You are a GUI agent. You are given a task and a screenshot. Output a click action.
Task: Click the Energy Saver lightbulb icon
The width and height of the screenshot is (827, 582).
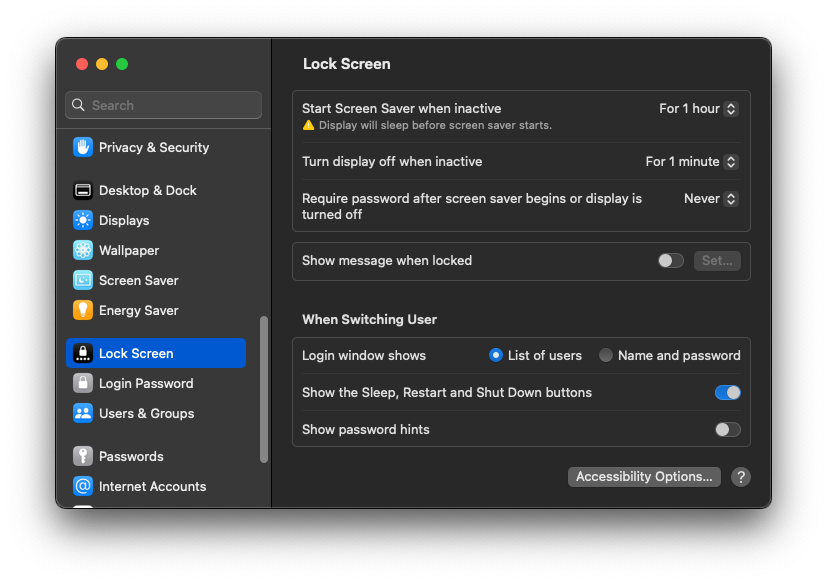pos(83,310)
